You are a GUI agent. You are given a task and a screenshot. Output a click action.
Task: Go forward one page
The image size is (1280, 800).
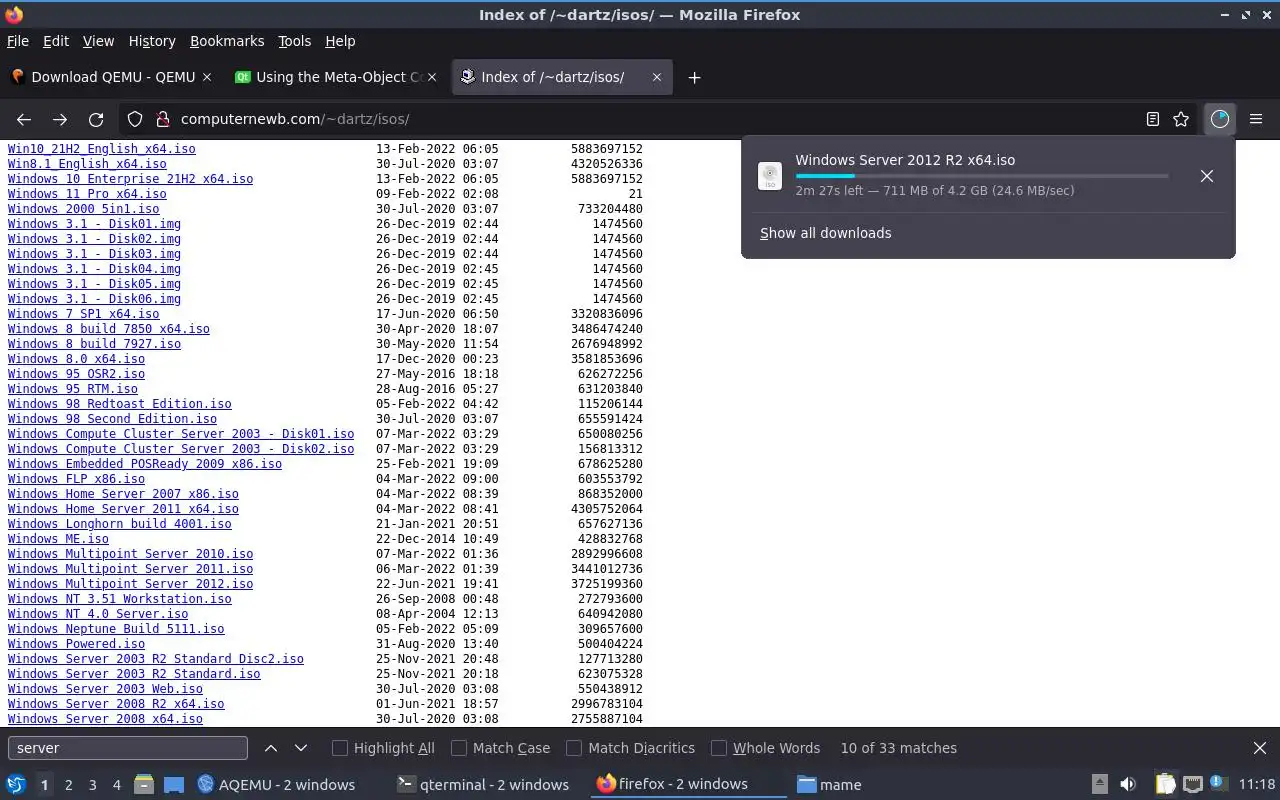pyautogui.click(x=60, y=119)
